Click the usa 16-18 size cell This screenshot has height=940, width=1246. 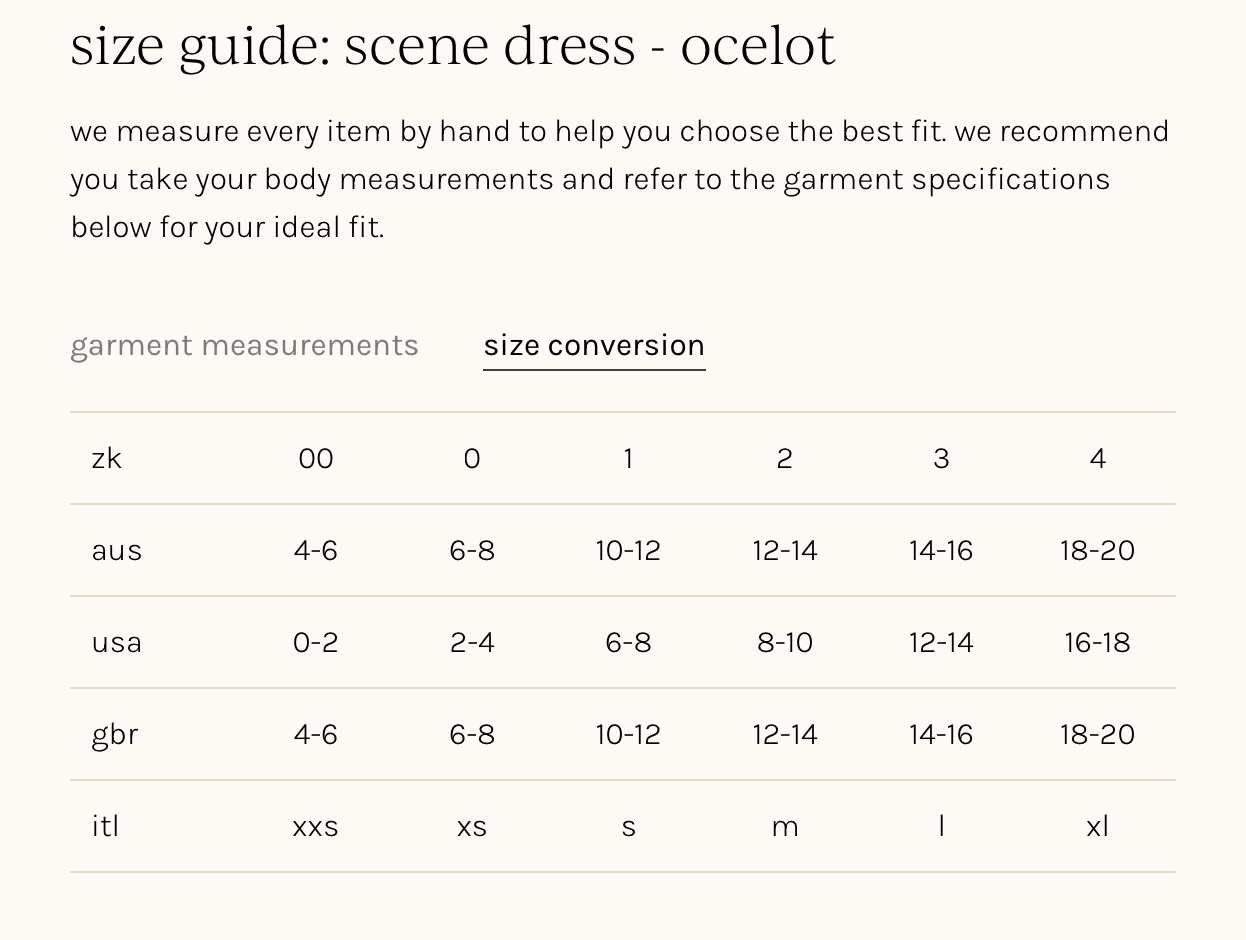pos(1097,642)
